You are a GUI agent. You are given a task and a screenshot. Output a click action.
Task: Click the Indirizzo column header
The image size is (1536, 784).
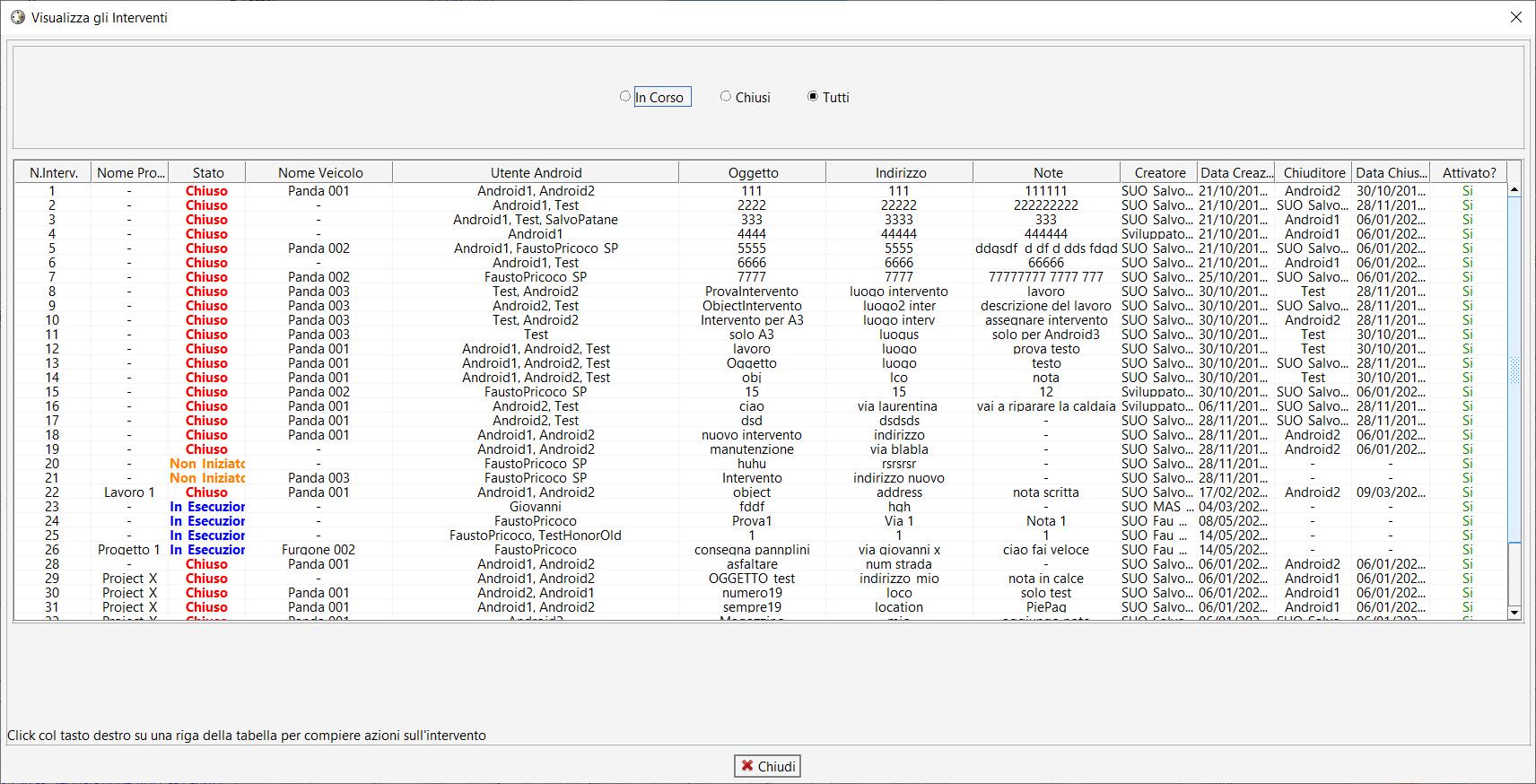point(900,172)
